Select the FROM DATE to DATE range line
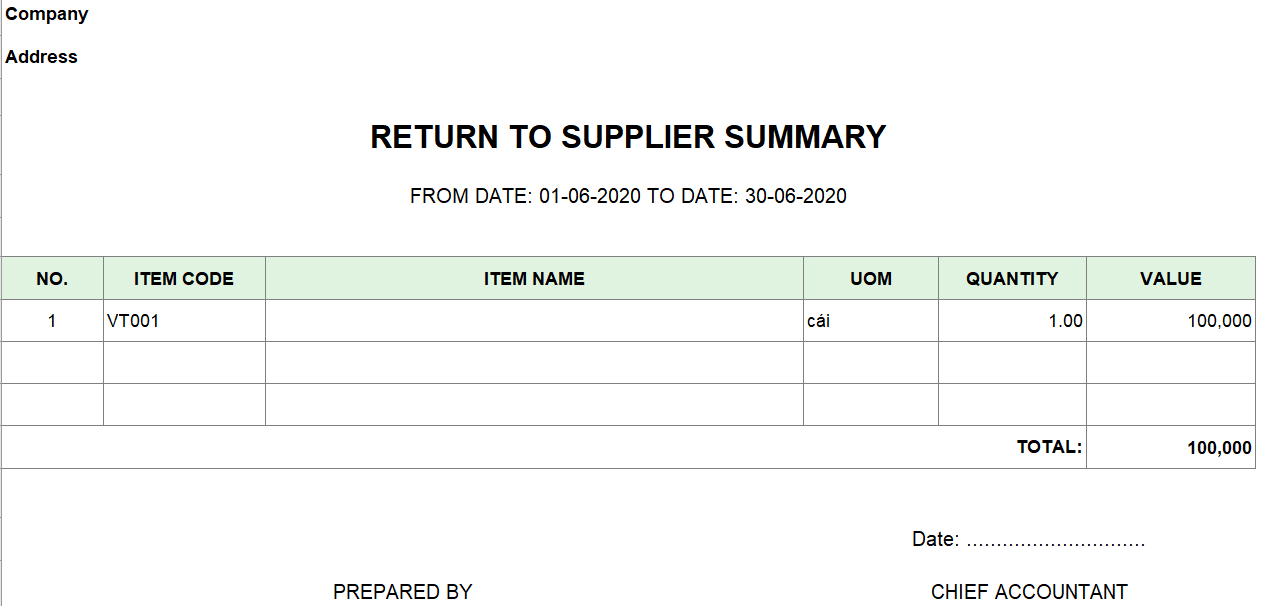Viewport: 1269px width, 606px height. click(628, 196)
